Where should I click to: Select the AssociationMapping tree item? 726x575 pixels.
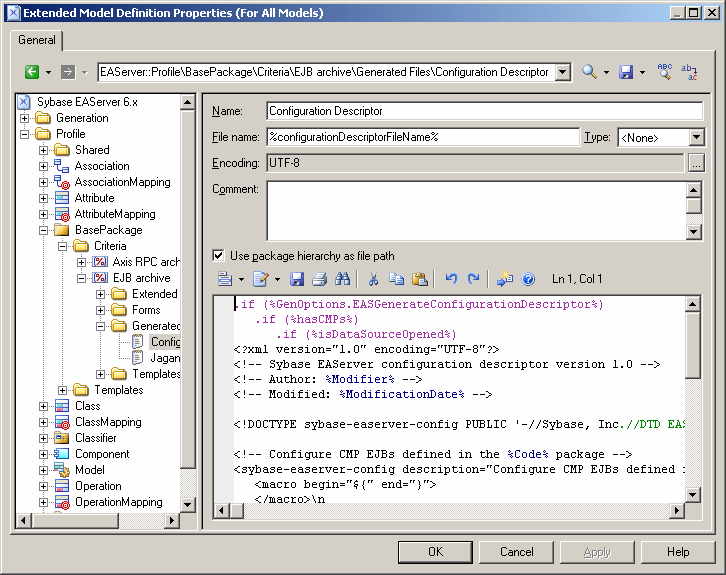click(x=122, y=182)
